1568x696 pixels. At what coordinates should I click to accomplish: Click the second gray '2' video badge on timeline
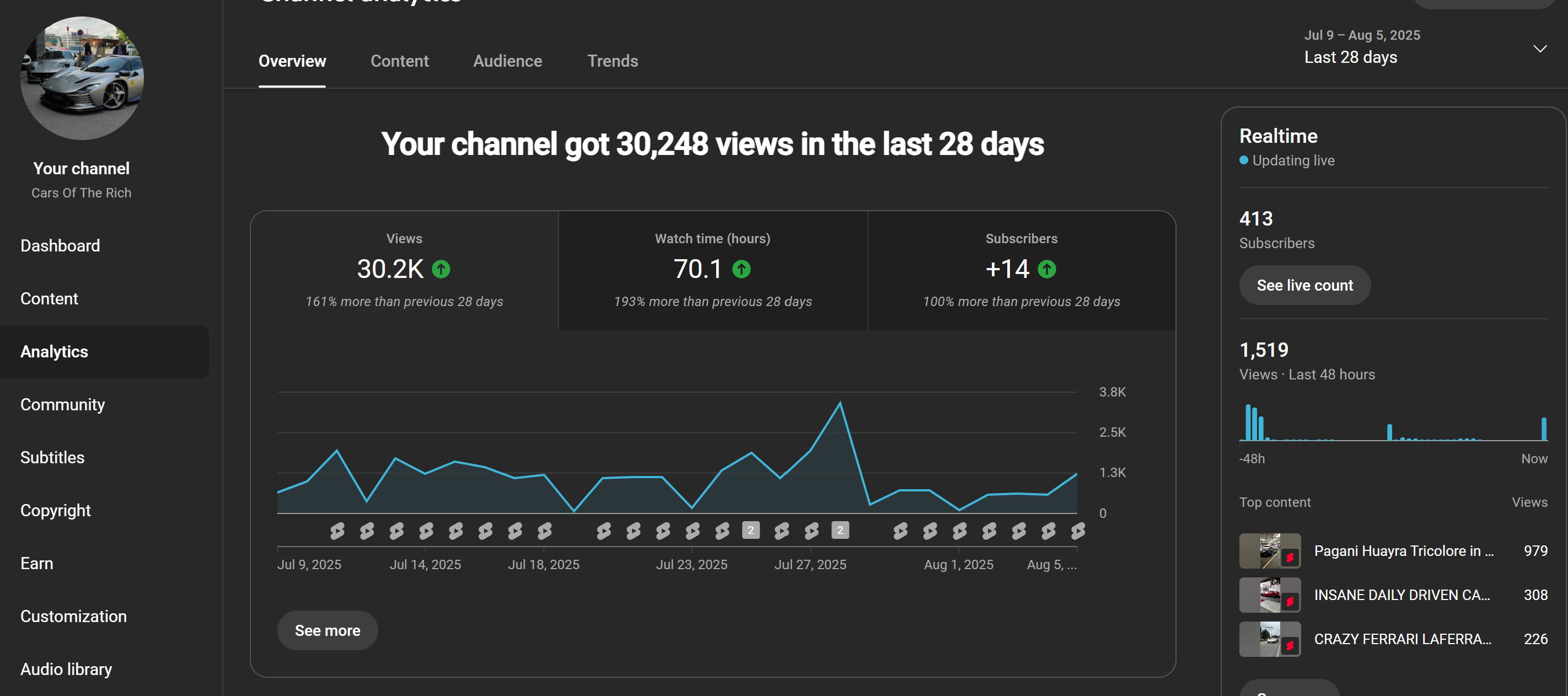click(840, 531)
